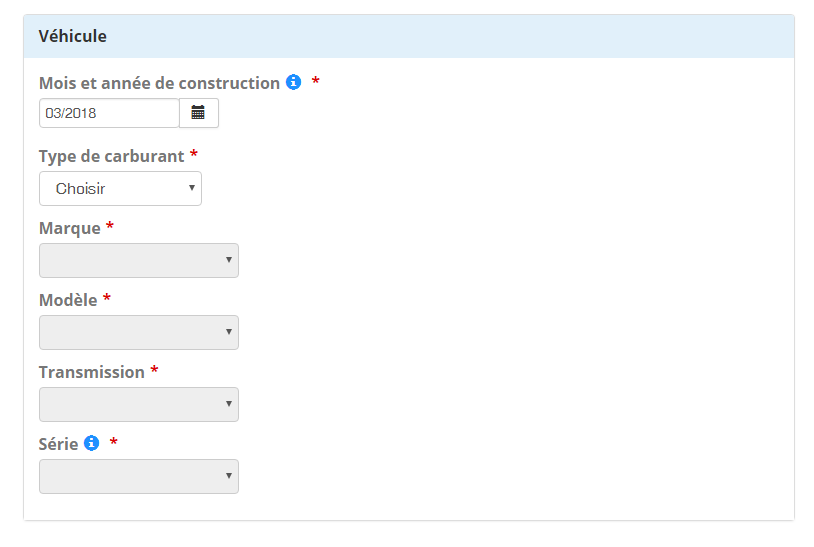This screenshot has height=547, width=814.
Task: Expand the Transmission dropdown
Action: pyautogui.click(x=139, y=405)
